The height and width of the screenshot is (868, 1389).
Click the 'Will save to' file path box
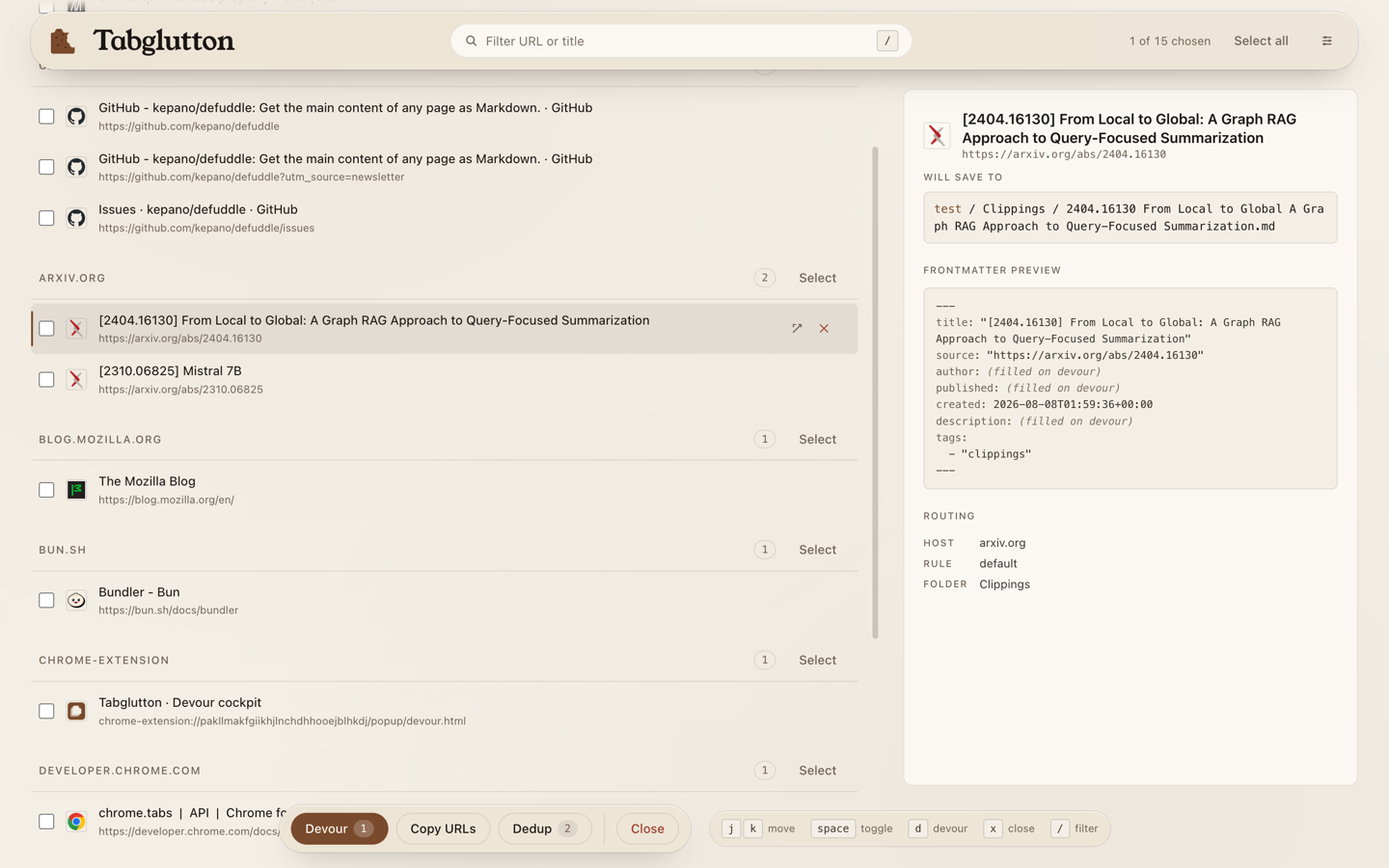coord(1130,217)
